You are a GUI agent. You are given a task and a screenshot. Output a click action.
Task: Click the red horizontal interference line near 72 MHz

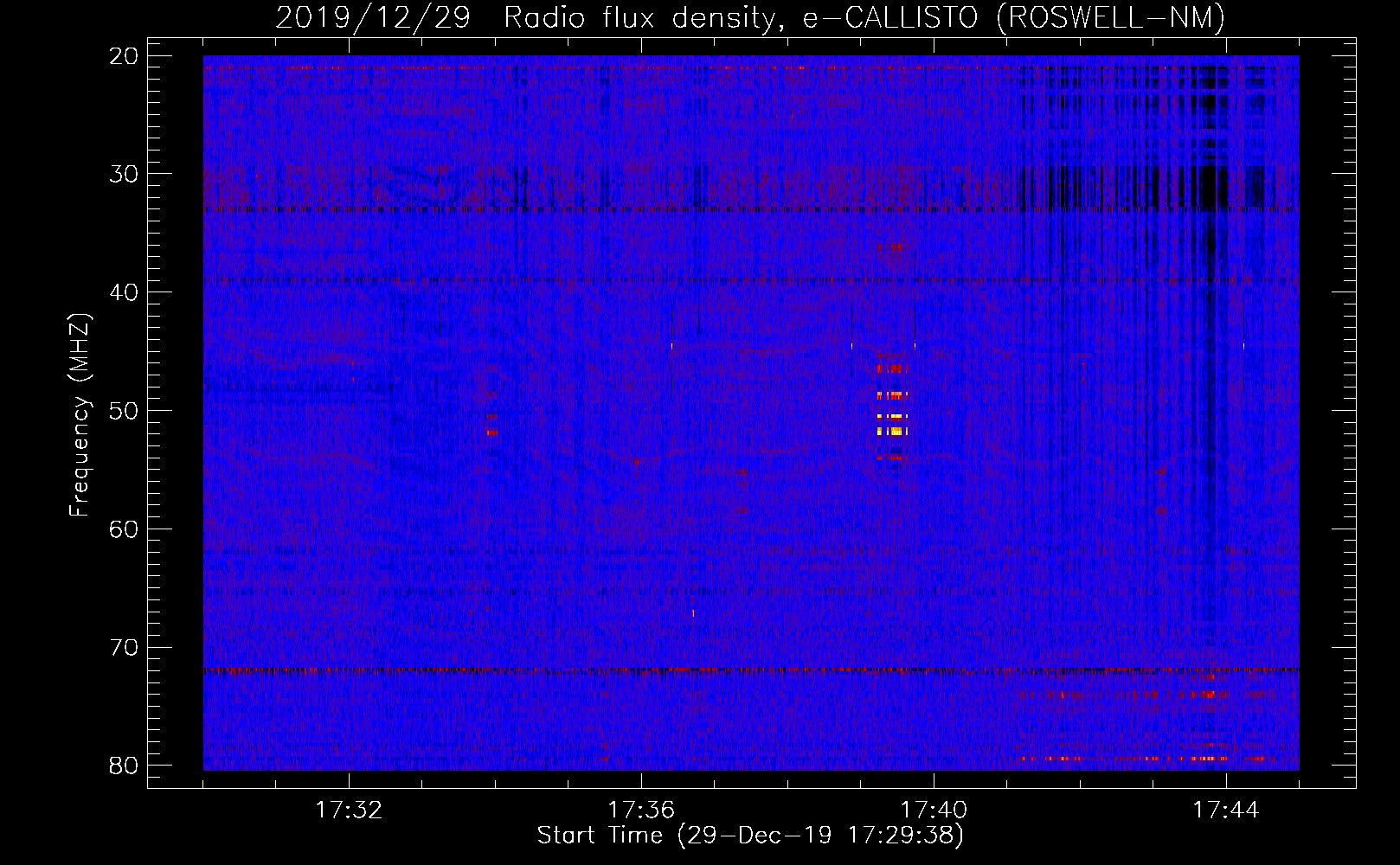[x=751, y=670]
